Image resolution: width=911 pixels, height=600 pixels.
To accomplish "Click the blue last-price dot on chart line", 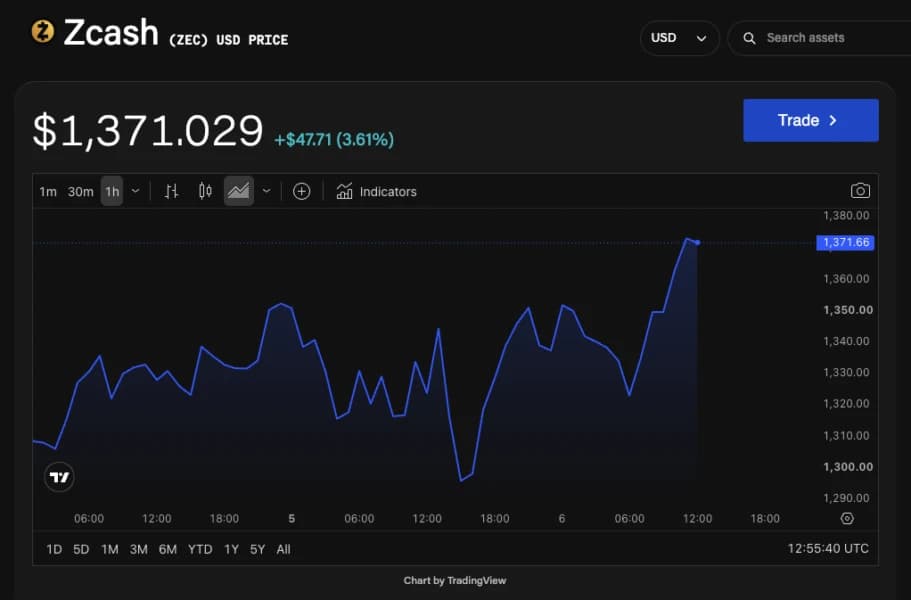I will [697, 243].
